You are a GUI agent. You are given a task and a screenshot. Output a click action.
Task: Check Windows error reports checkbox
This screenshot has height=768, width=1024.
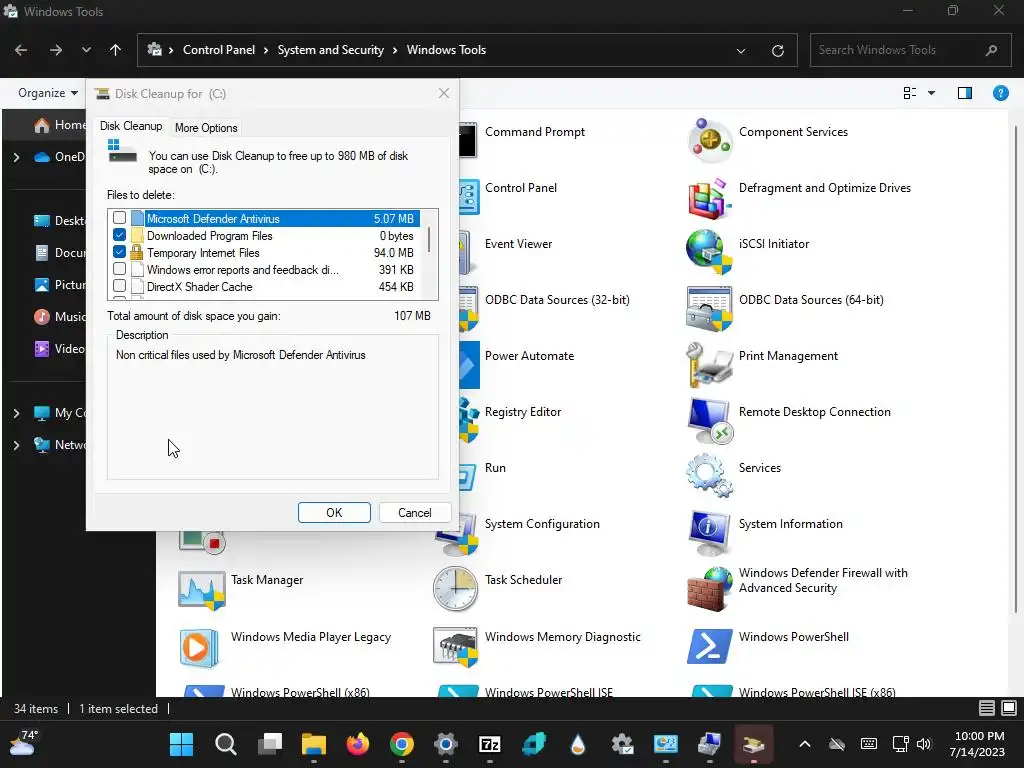[x=120, y=269]
